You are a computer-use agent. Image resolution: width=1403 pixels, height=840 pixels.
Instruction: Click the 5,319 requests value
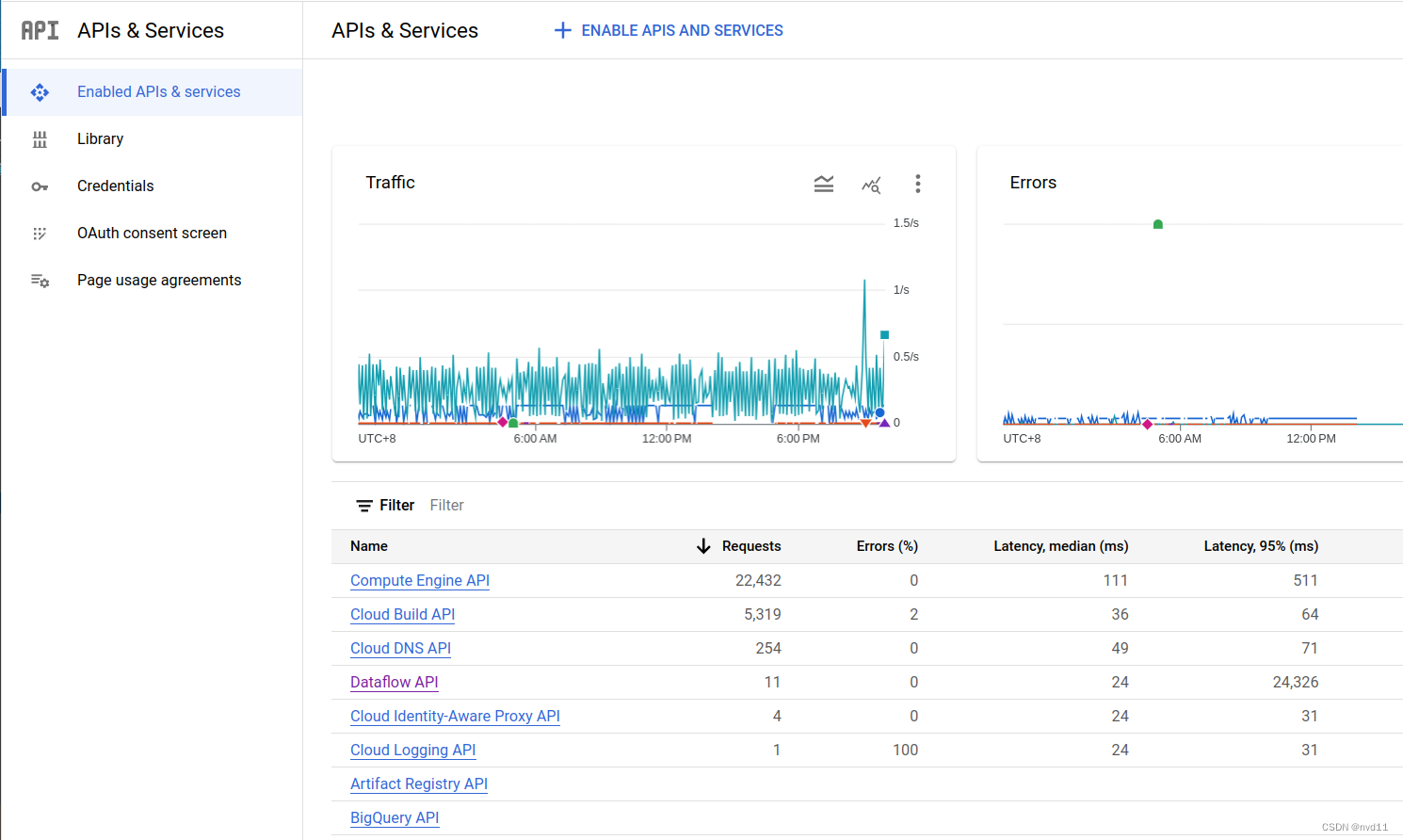[x=763, y=615]
